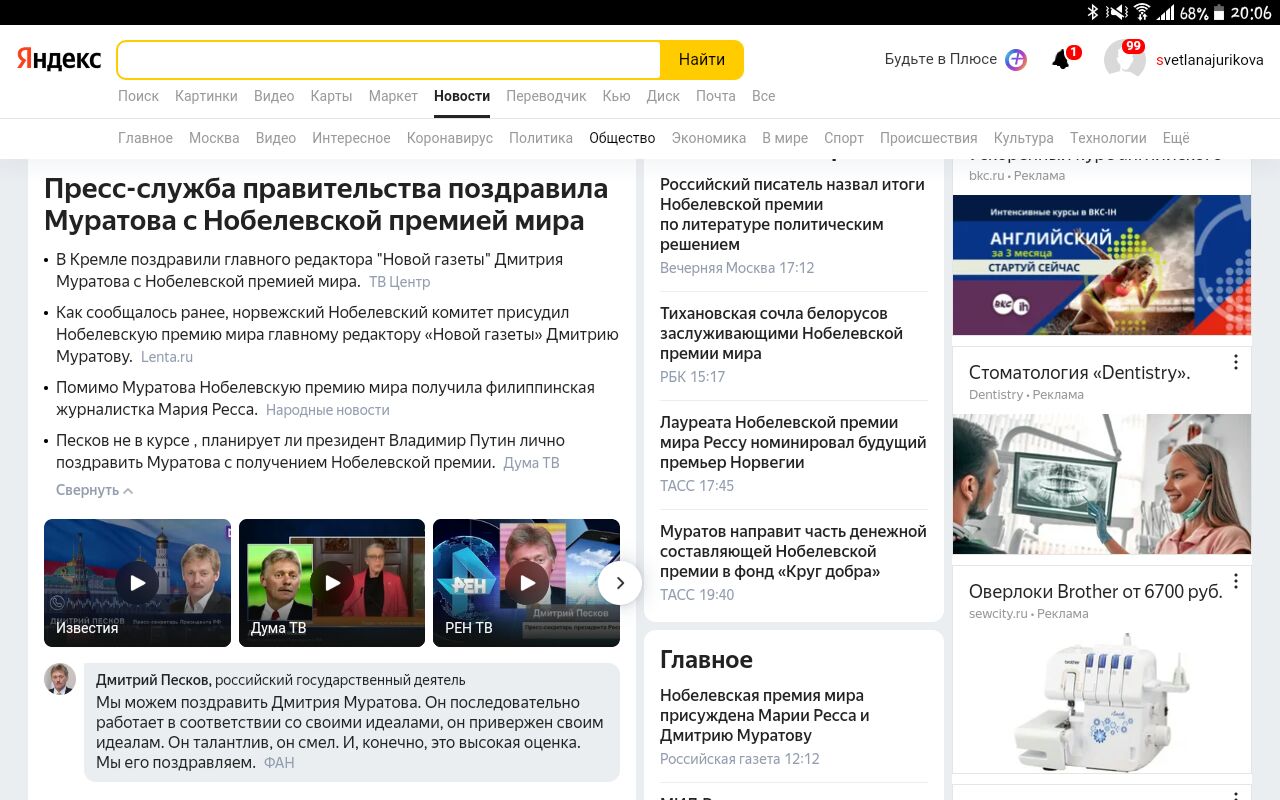Open Dmitry Peskov's avatar photo
The width and height of the screenshot is (1280, 800).
point(60,679)
